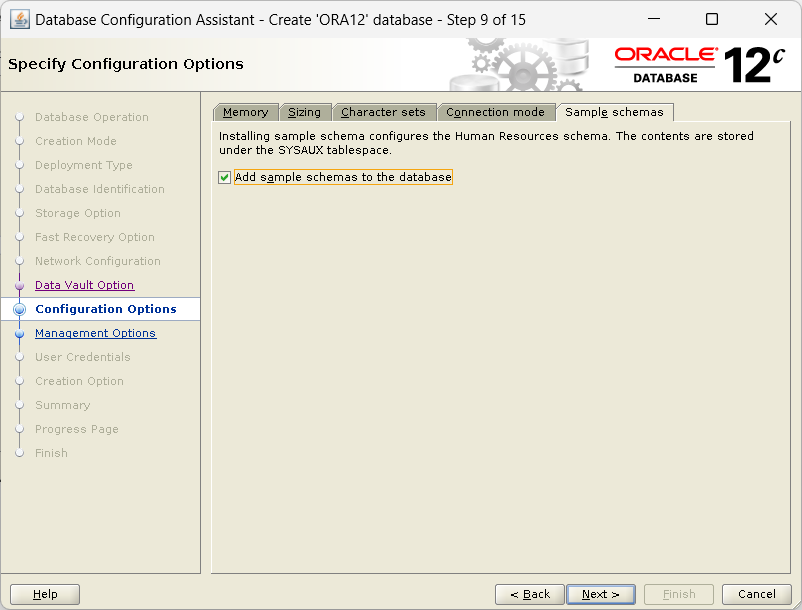Click the Finish step label in sidebar
Image resolution: width=802 pixels, height=610 pixels.
pyautogui.click(x=51, y=454)
